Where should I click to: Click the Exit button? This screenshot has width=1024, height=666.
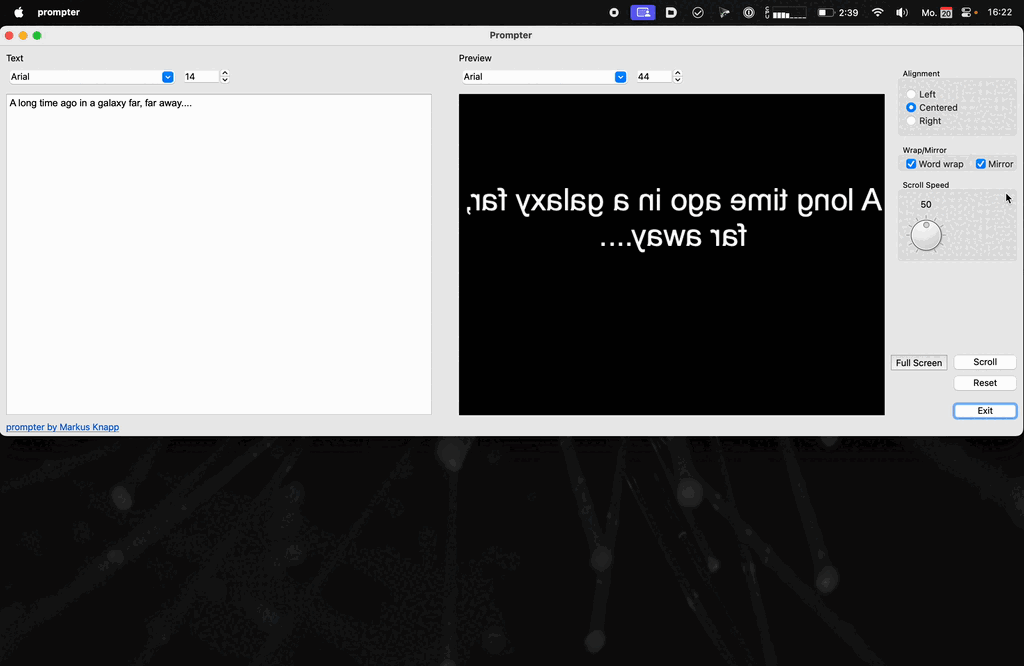tap(985, 411)
